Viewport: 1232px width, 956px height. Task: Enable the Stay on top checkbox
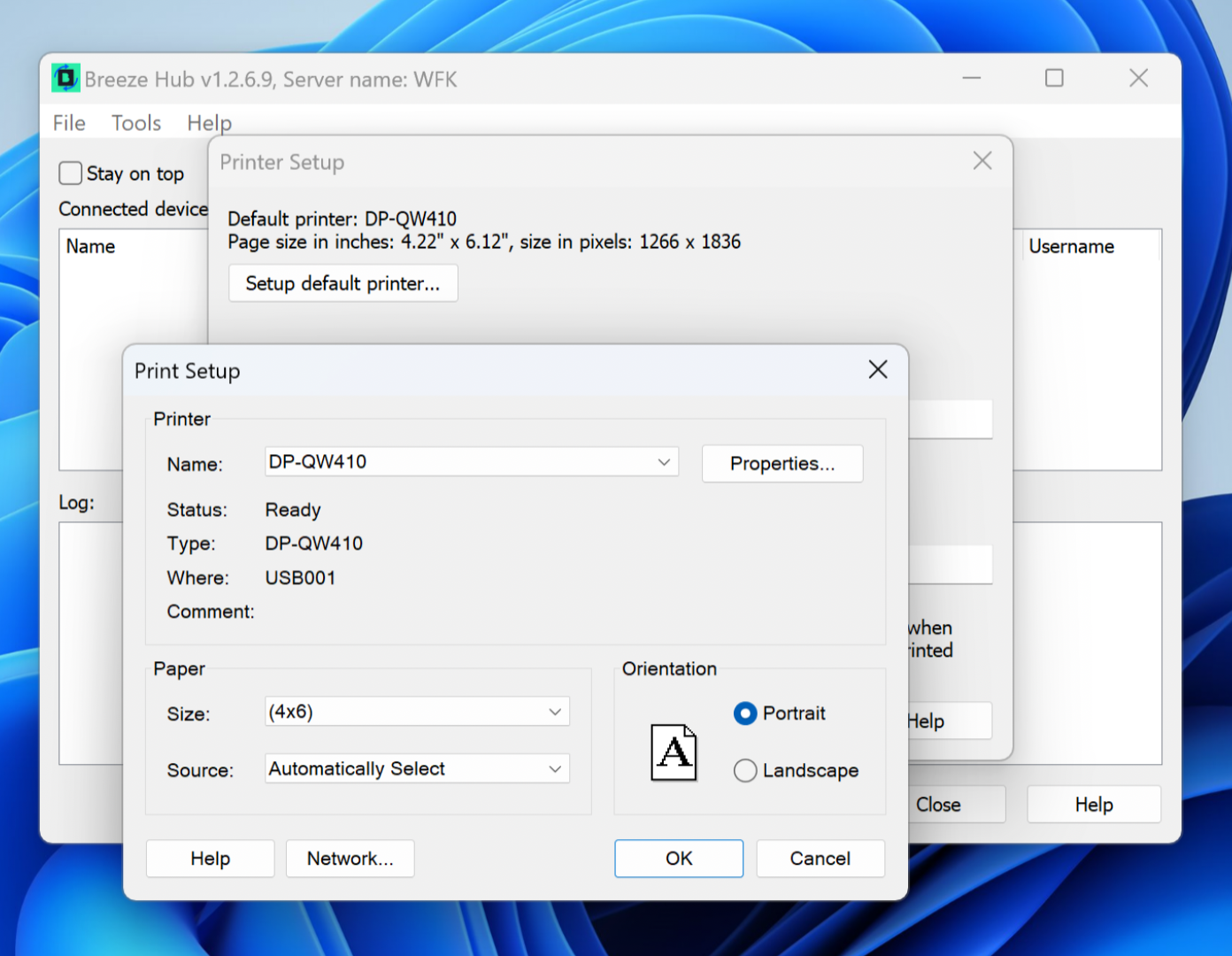click(x=71, y=173)
